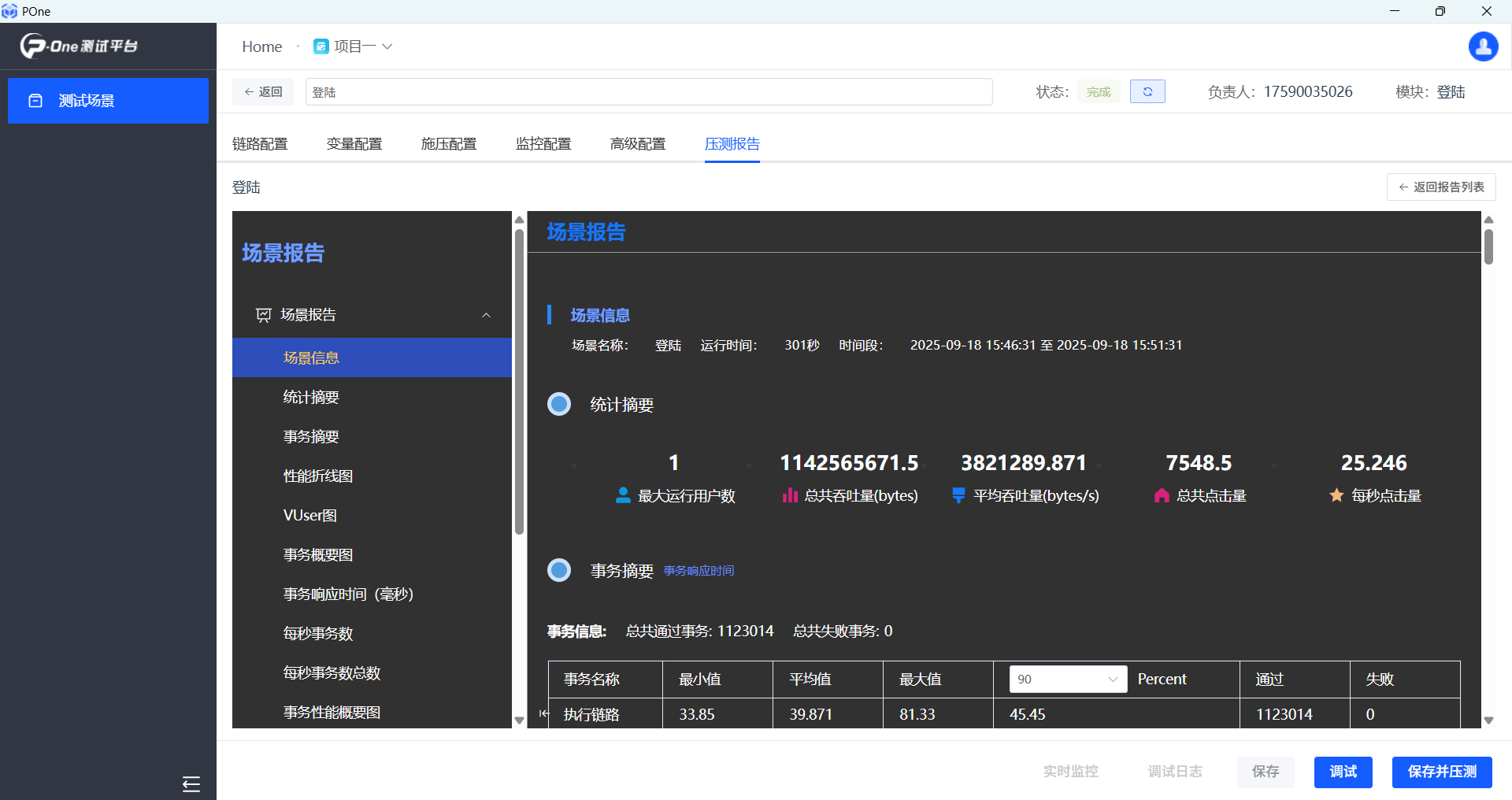Switch to the 施压配置 tab
The width and height of the screenshot is (1512, 800).
pyautogui.click(x=449, y=144)
